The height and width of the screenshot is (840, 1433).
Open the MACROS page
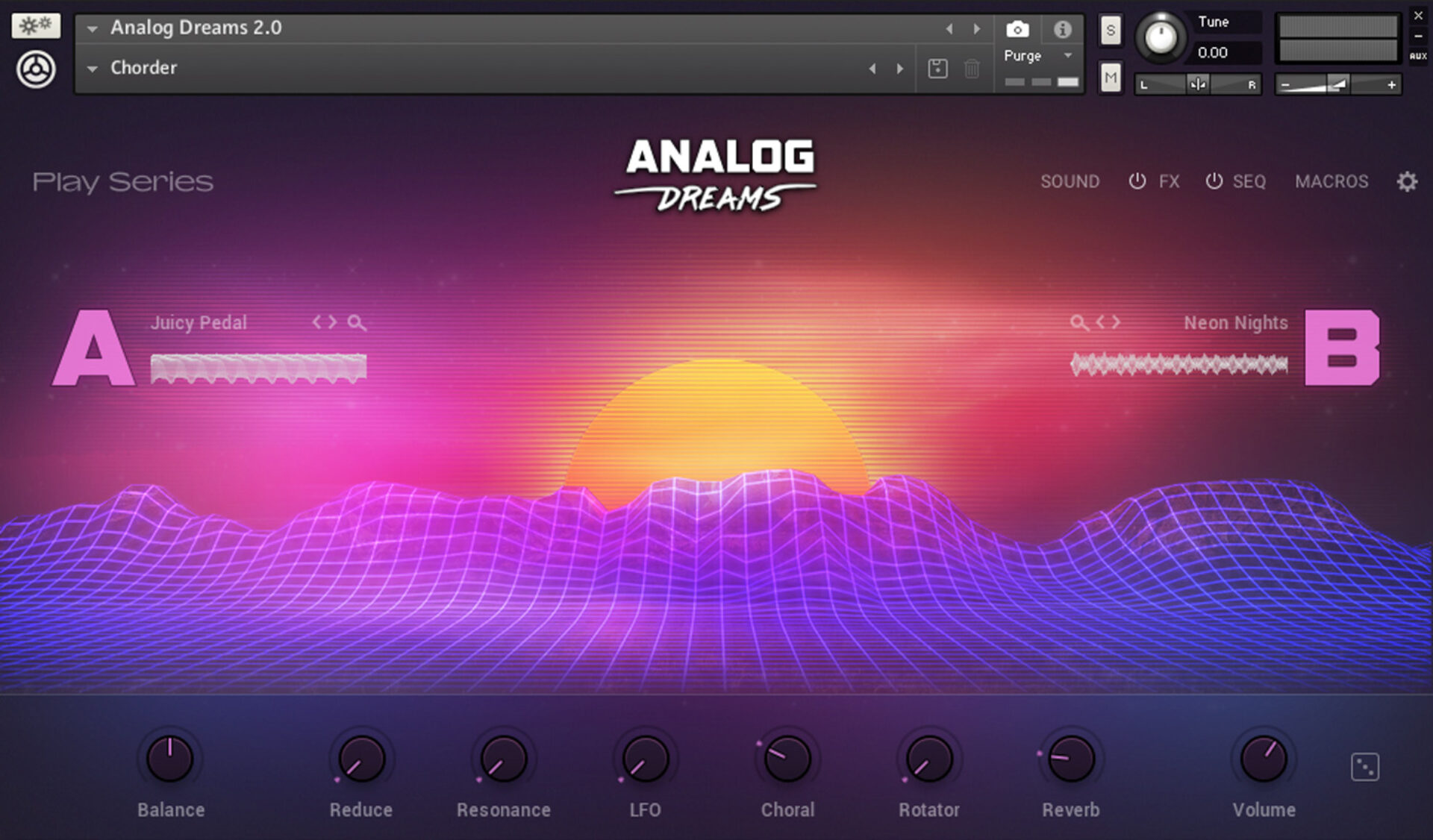[1331, 181]
